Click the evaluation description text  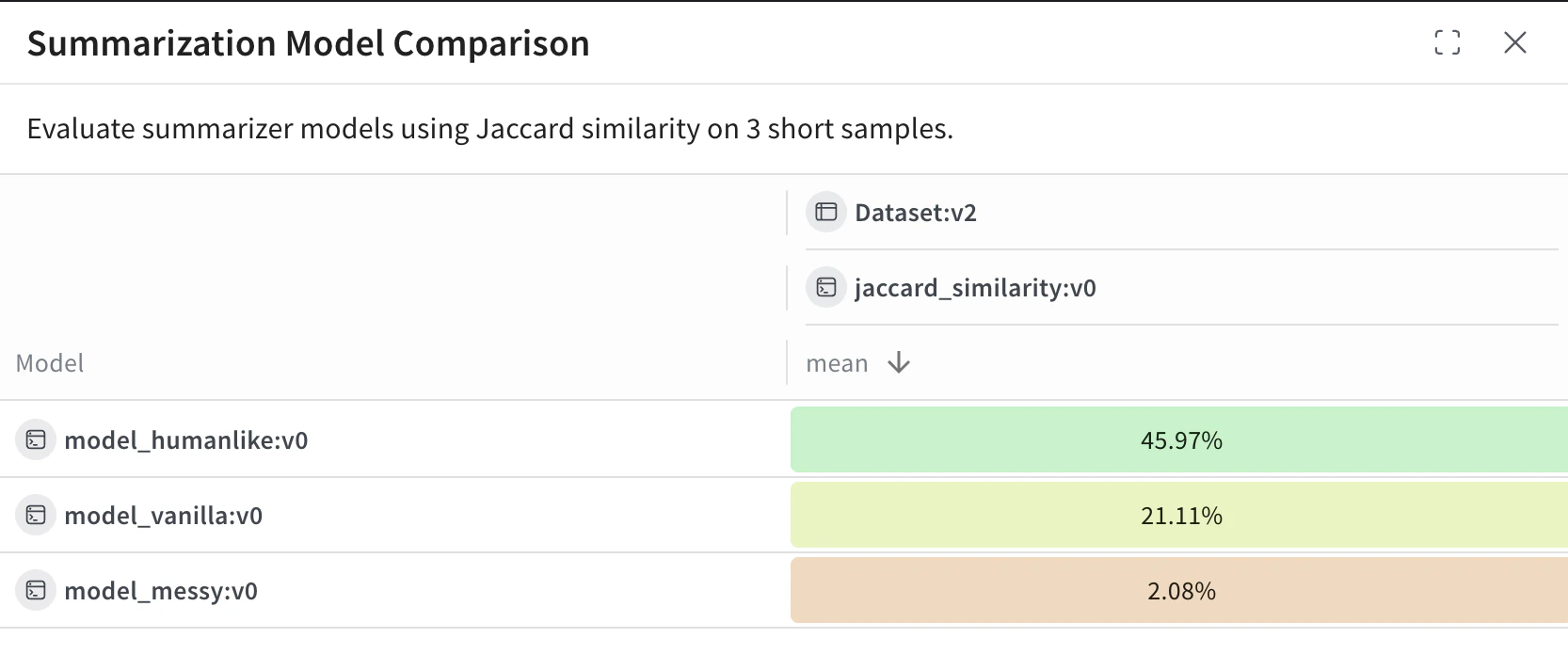(489, 129)
